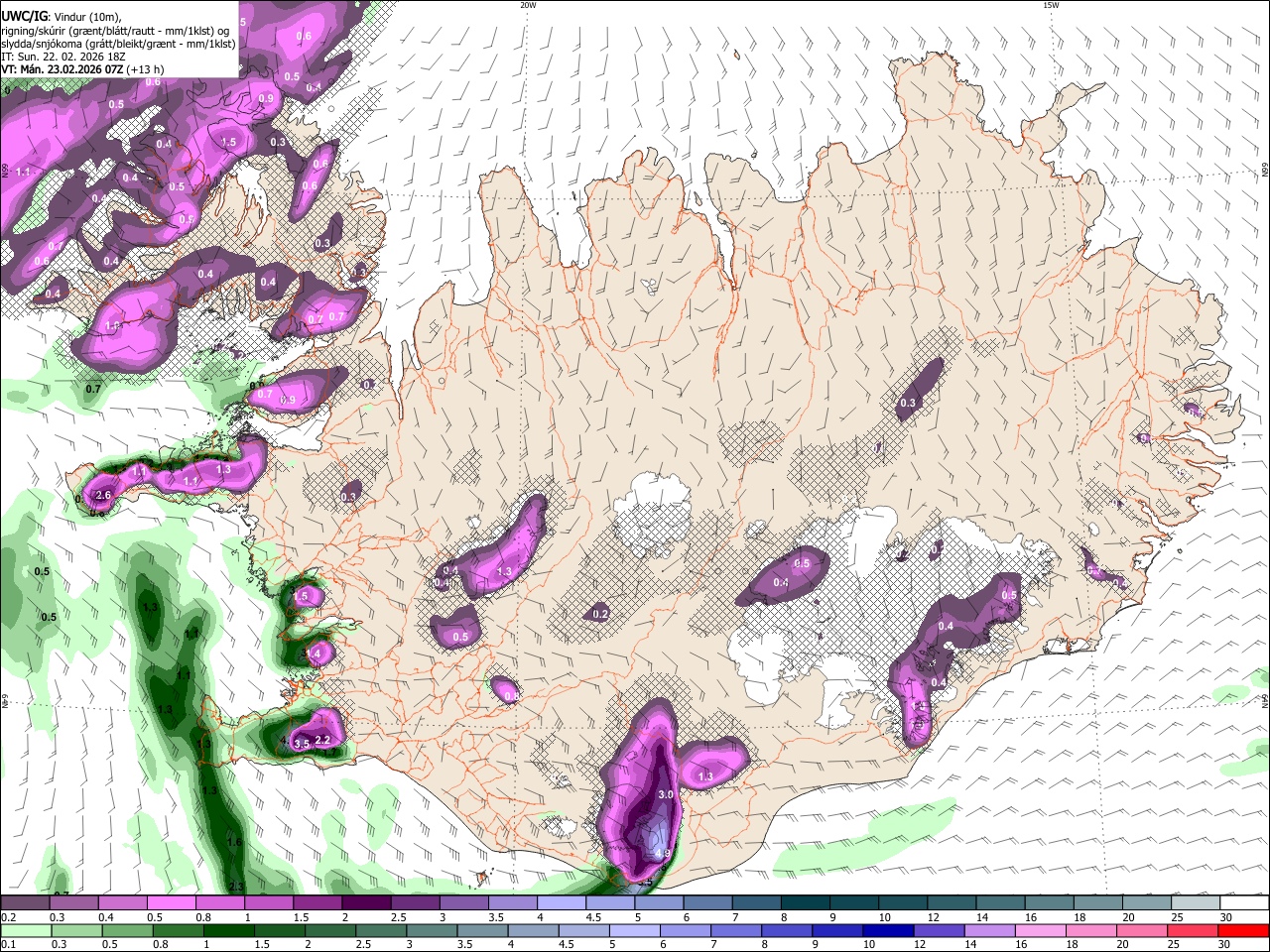Pick the light lavender snow-scale swatch labeled 4
This screenshot has width=1270, height=952.
point(562,903)
